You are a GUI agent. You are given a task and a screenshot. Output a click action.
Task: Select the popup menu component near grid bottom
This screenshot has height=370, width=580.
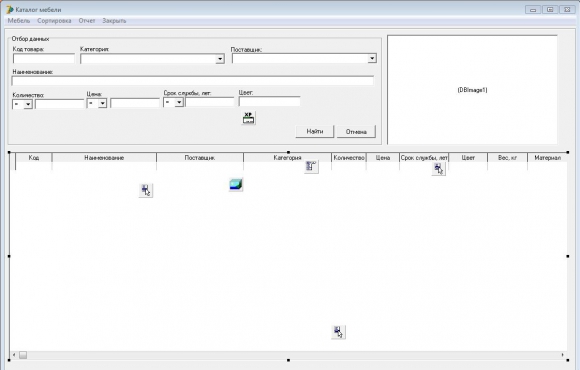coord(338,332)
